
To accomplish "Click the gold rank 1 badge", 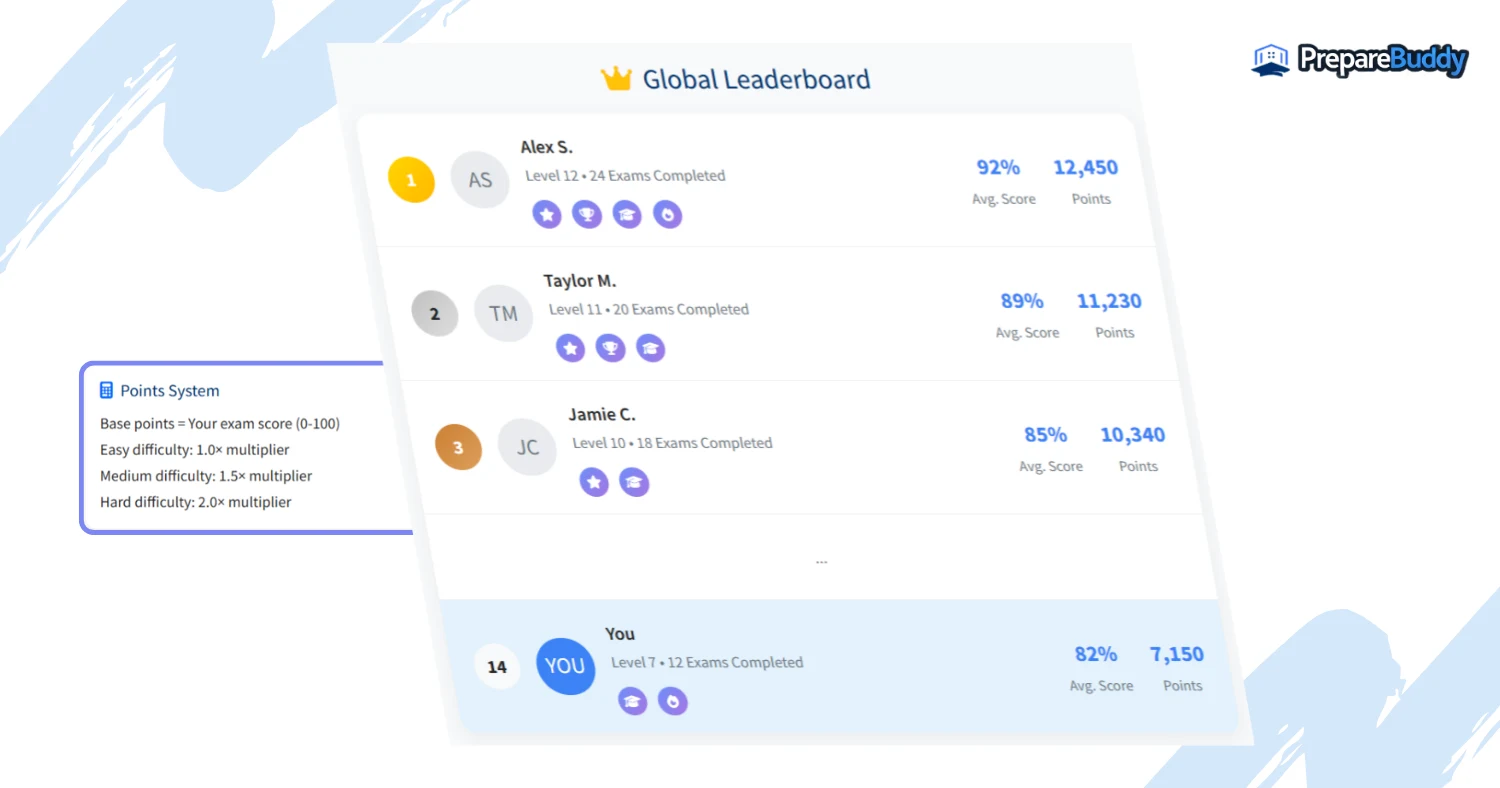I will click(x=411, y=181).
